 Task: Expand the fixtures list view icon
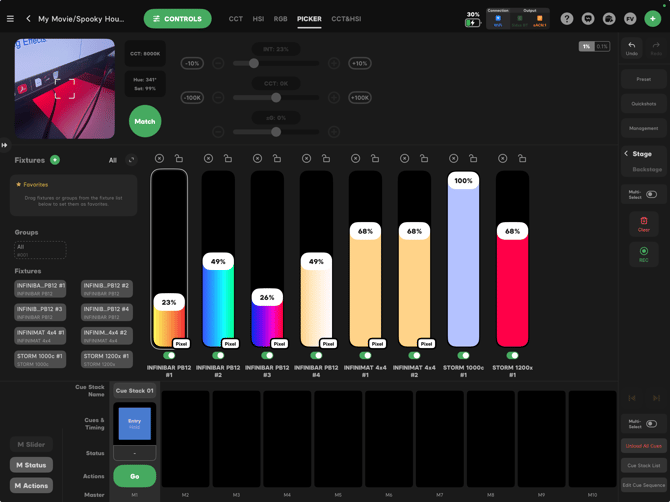(131, 160)
